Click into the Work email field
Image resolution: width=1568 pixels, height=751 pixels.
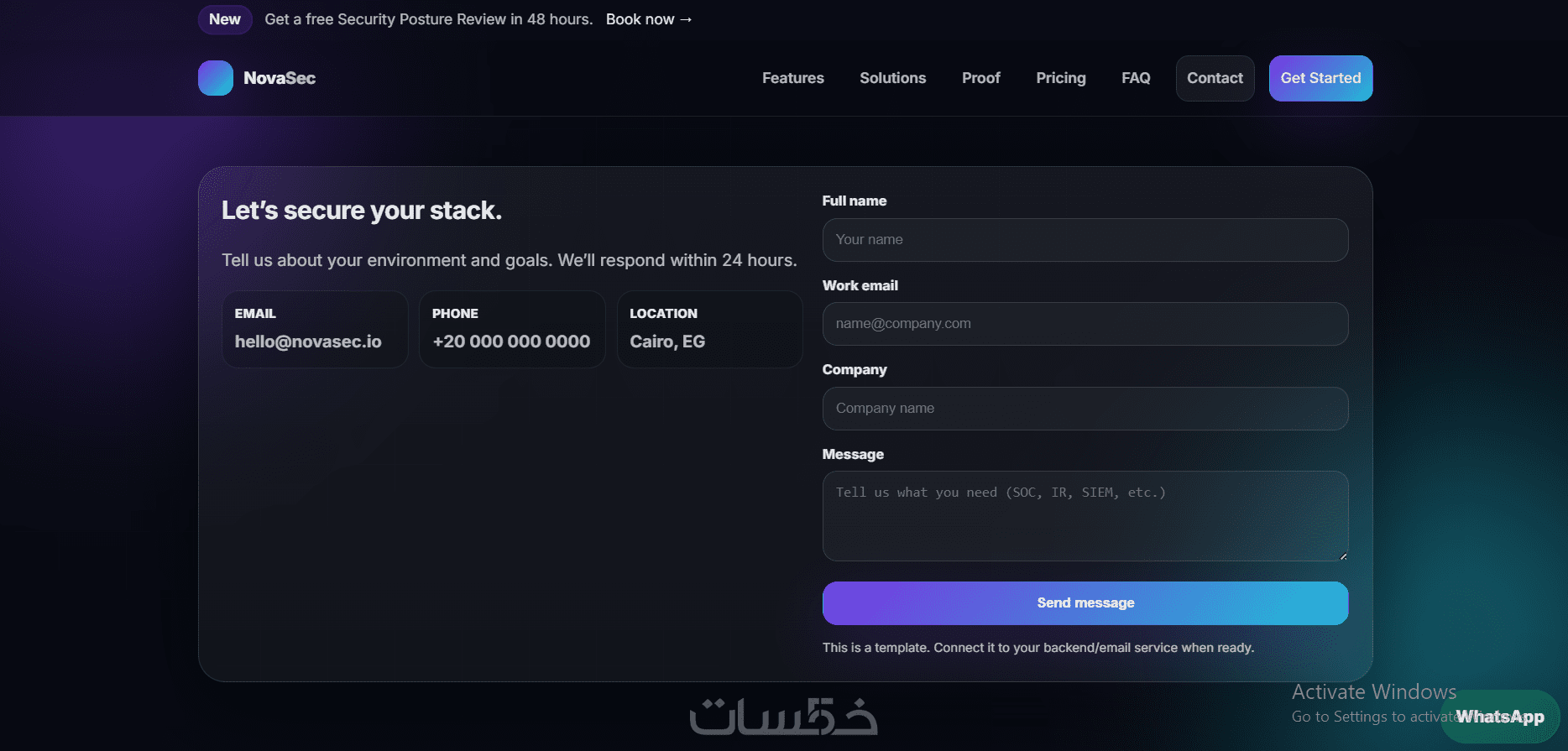click(1085, 324)
